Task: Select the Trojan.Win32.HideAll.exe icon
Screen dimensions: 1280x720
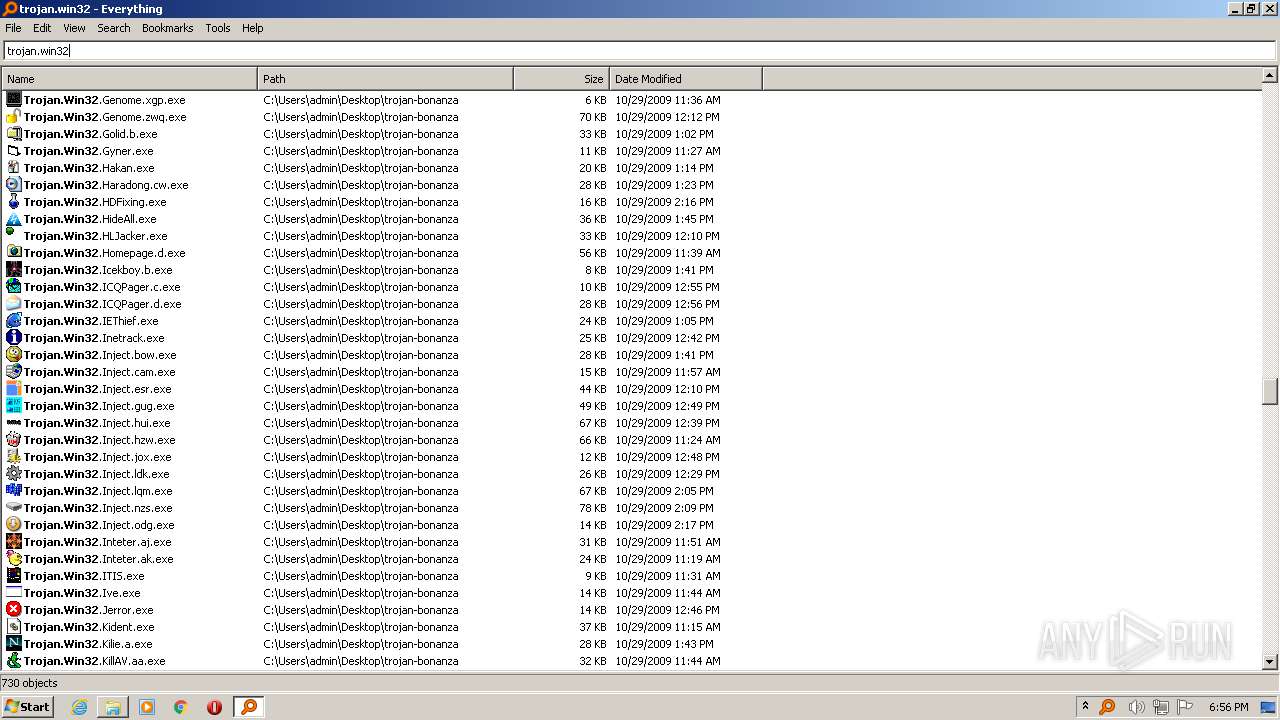Action: pos(14,219)
